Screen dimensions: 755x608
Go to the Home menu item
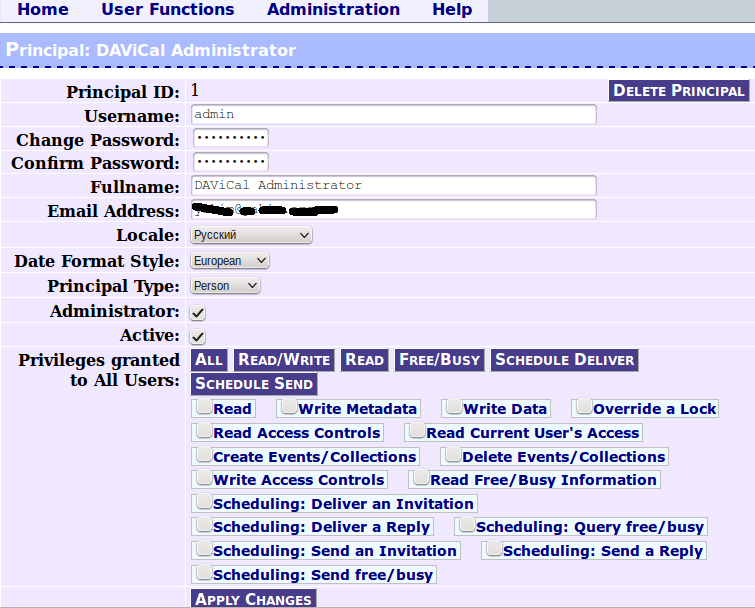click(43, 10)
